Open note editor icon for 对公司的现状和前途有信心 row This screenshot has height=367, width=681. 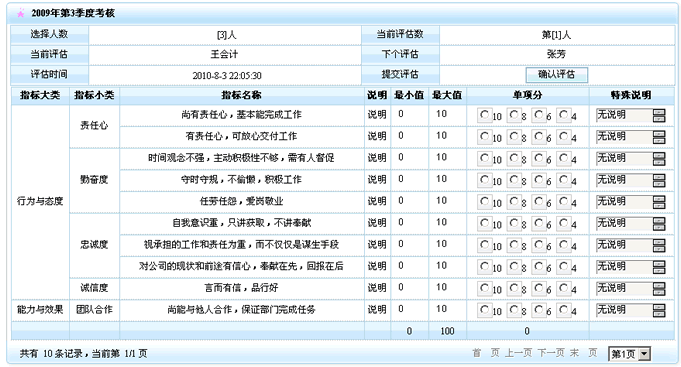coord(659,268)
